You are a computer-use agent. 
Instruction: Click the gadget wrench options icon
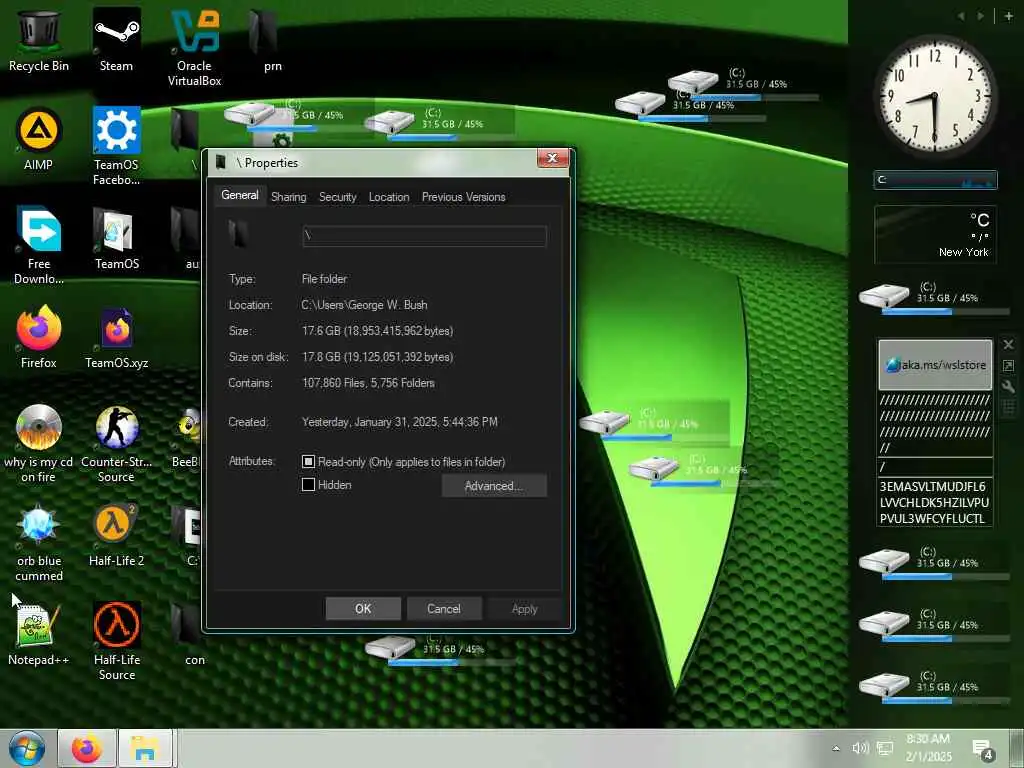click(1008, 387)
